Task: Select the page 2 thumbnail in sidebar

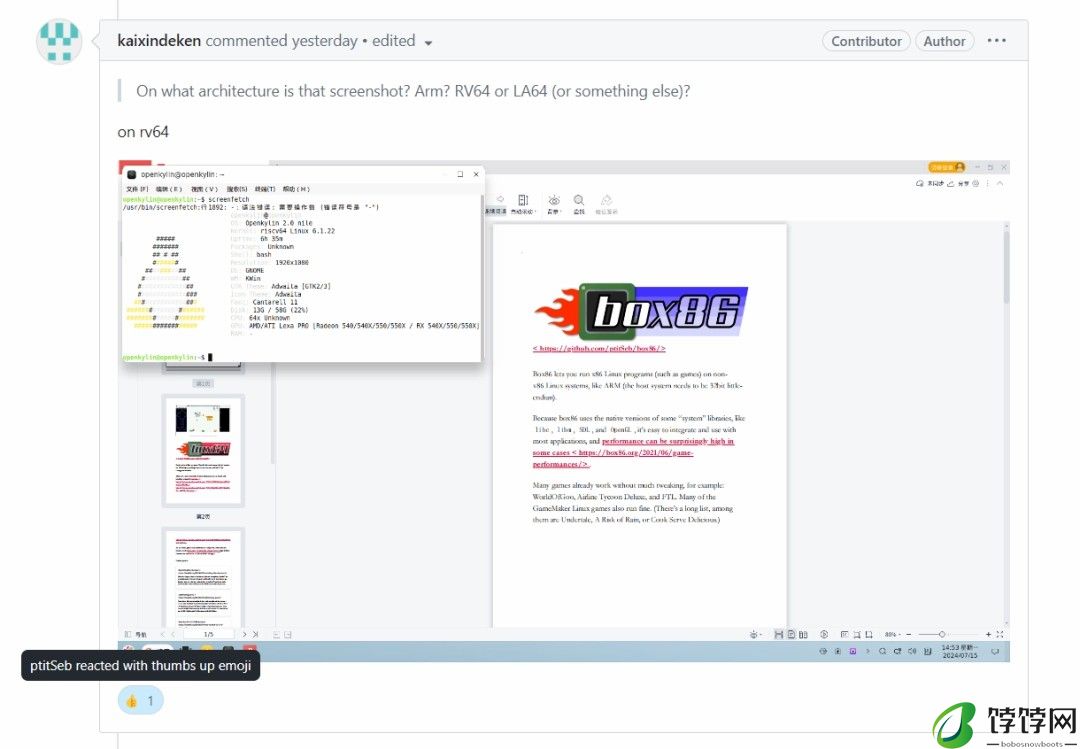Action: (x=203, y=451)
